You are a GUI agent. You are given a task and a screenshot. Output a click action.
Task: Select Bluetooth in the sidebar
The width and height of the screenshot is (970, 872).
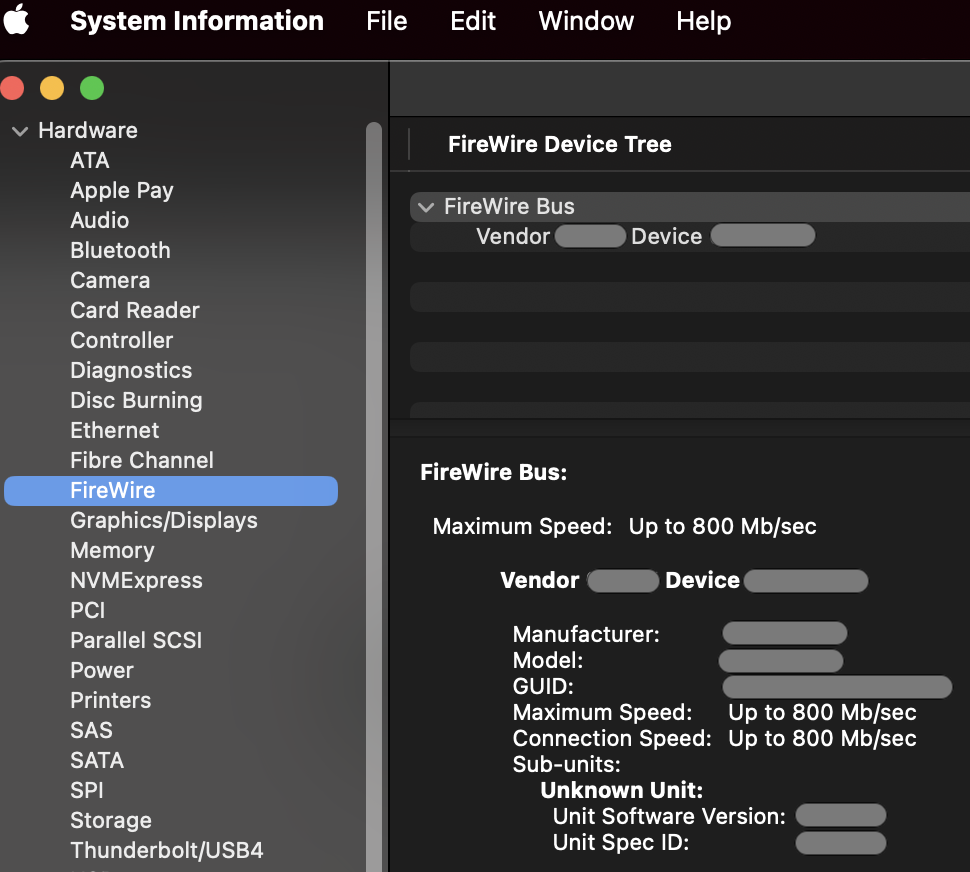click(x=120, y=250)
